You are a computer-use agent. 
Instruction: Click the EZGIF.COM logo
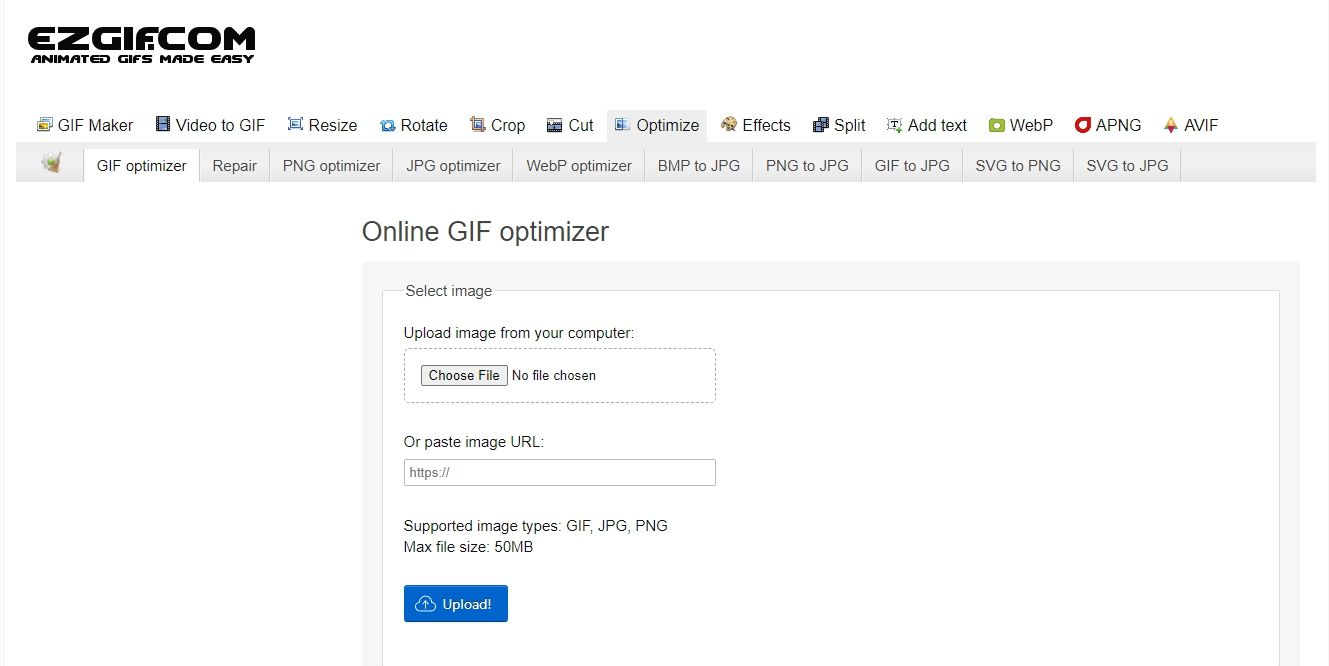point(141,45)
